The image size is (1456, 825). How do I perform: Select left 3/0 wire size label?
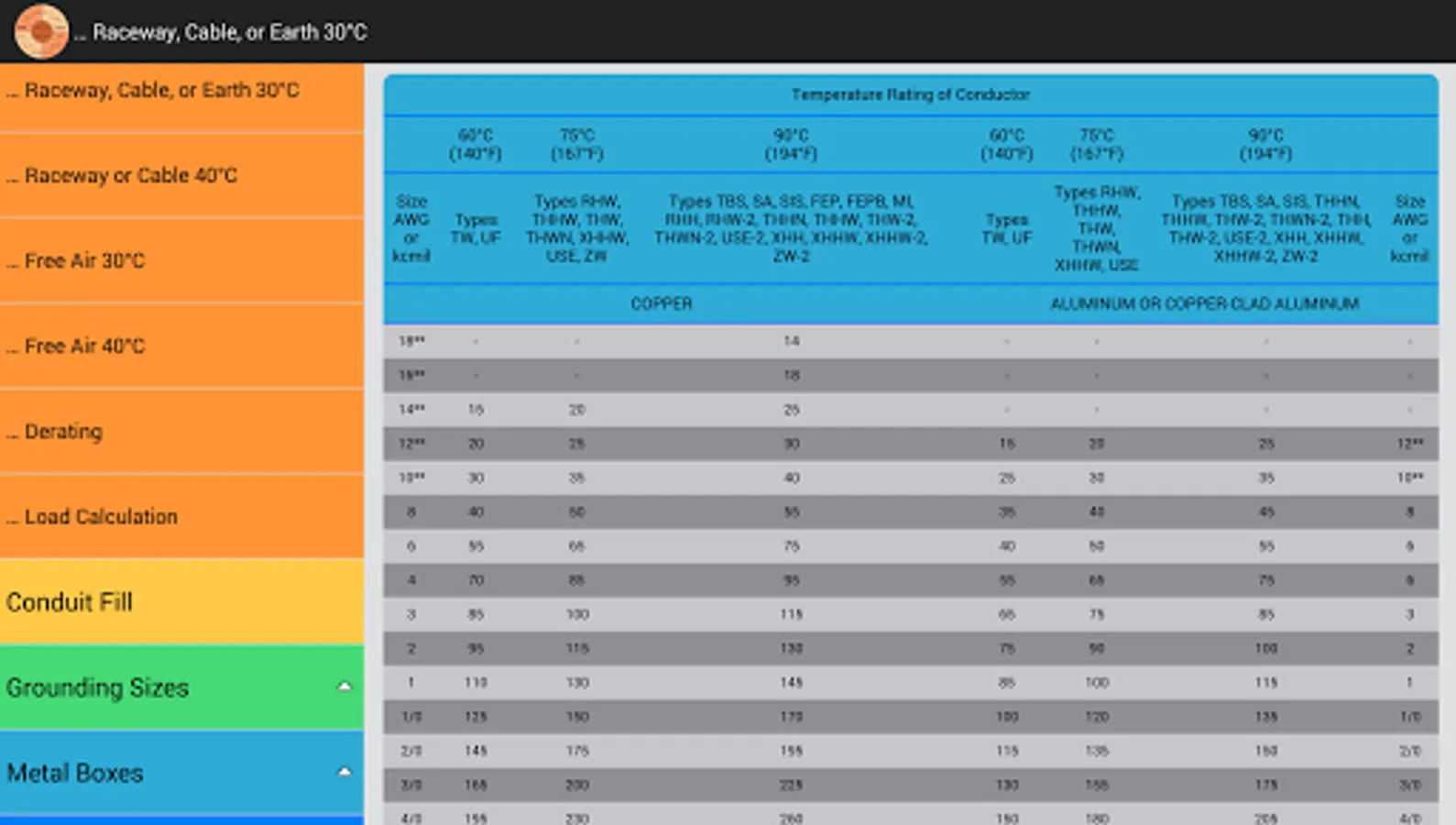(411, 785)
